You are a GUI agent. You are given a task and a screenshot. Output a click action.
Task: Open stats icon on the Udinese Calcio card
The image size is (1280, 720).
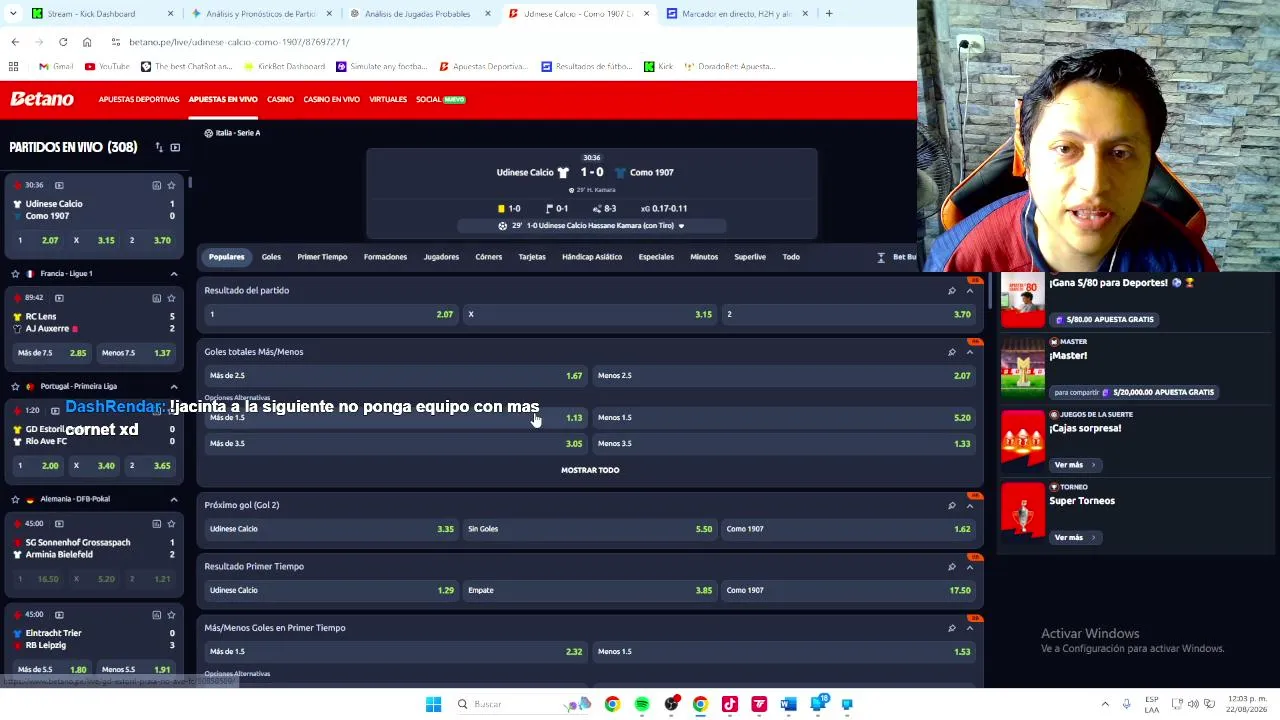pos(156,185)
